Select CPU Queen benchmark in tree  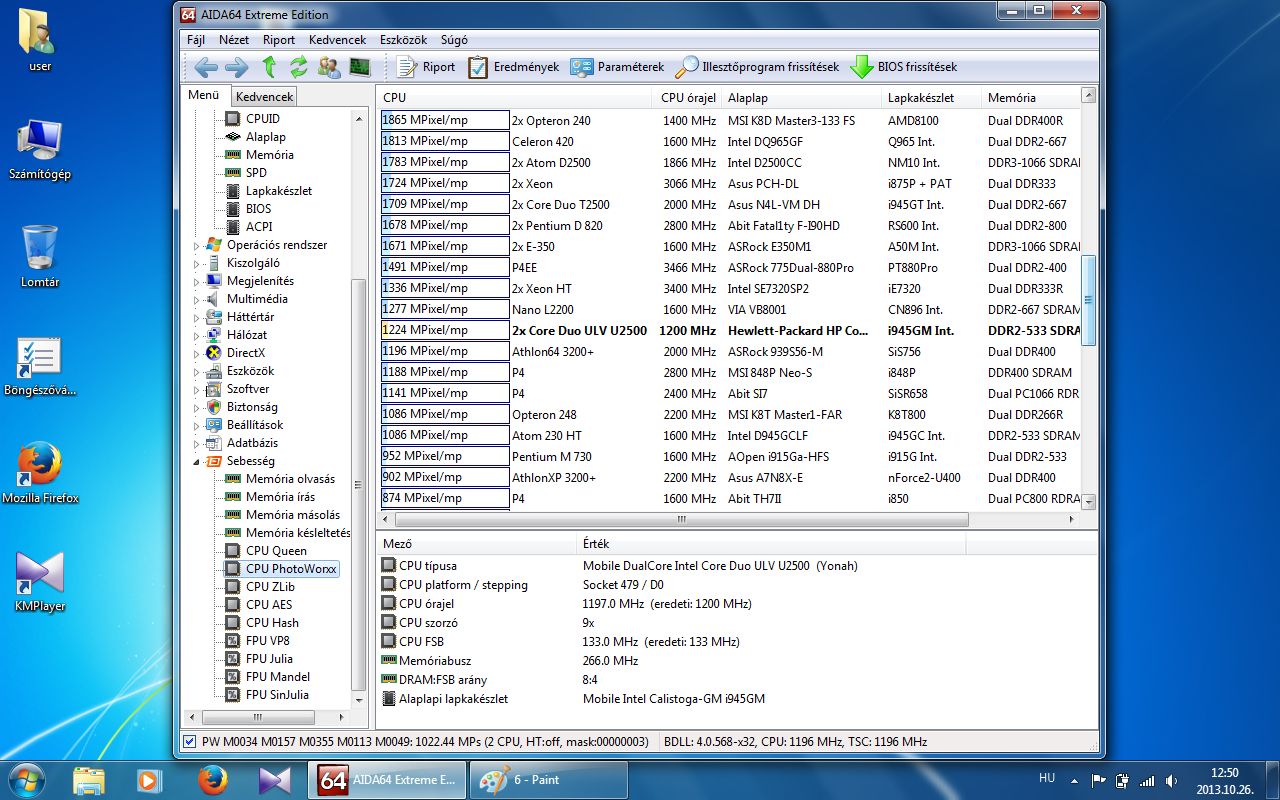click(x=276, y=551)
